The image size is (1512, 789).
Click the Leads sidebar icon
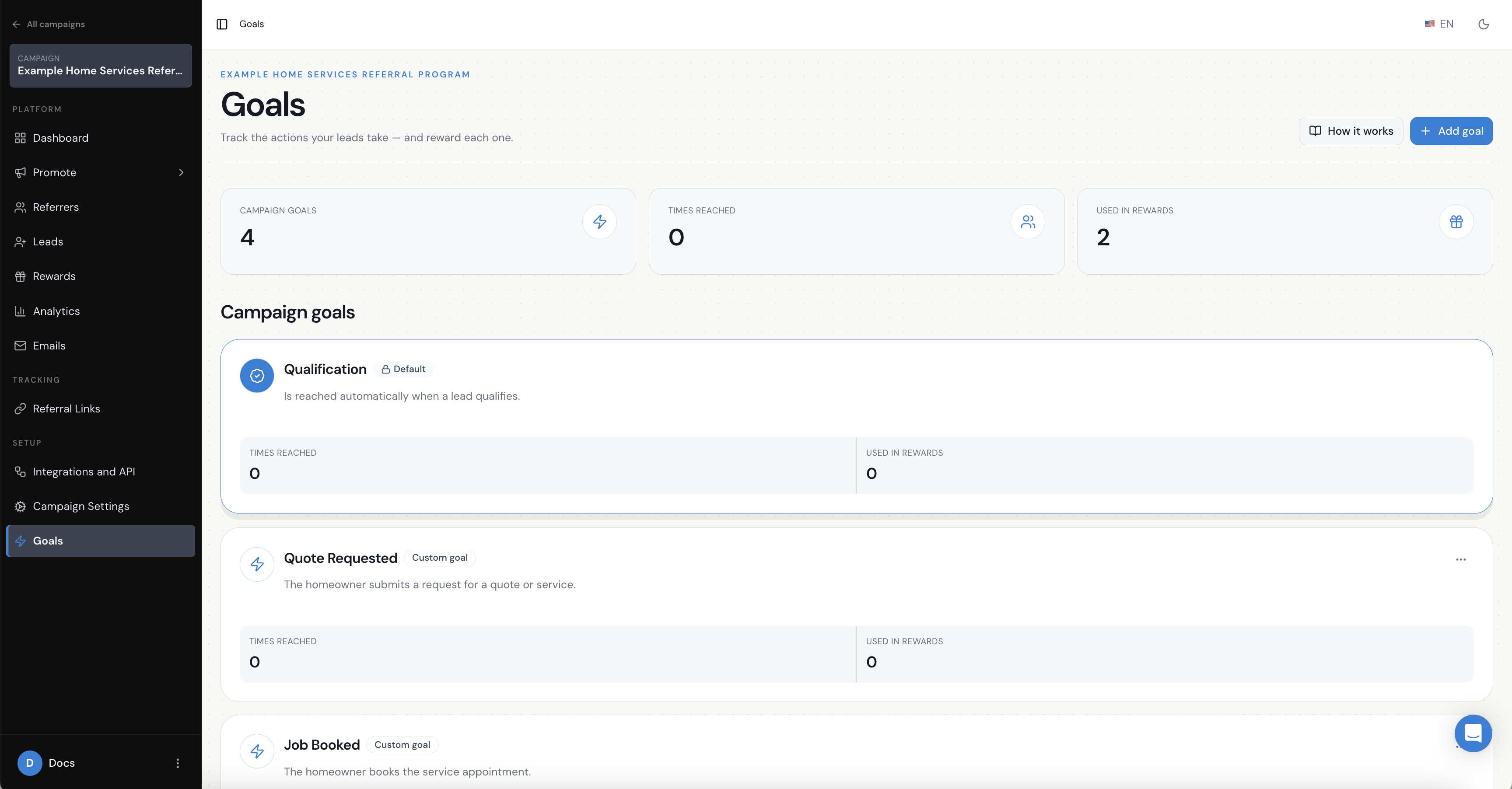pyautogui.click(x=20, y=242)
